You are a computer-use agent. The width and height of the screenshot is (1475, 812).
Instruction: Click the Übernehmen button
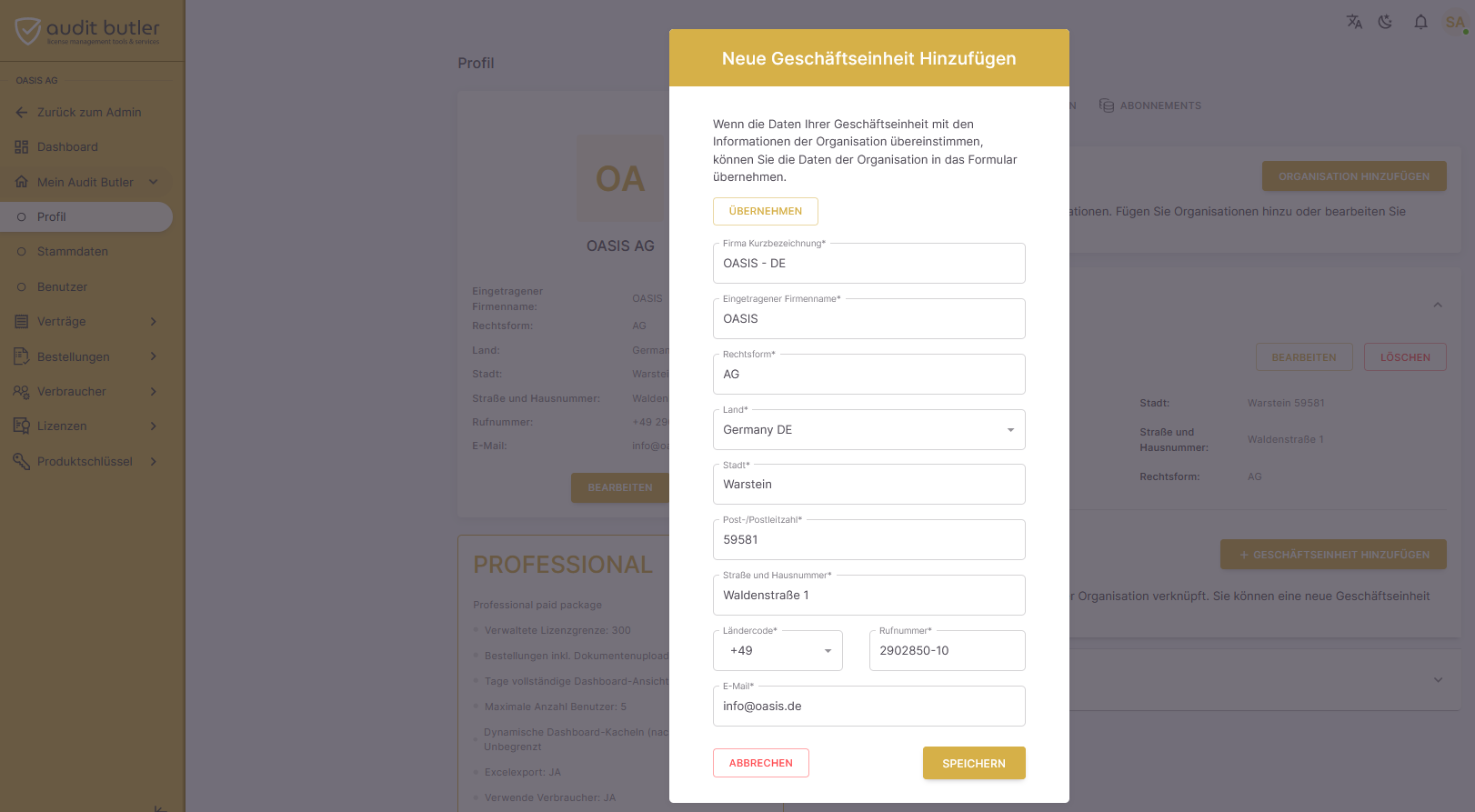(x=766, y=211)
